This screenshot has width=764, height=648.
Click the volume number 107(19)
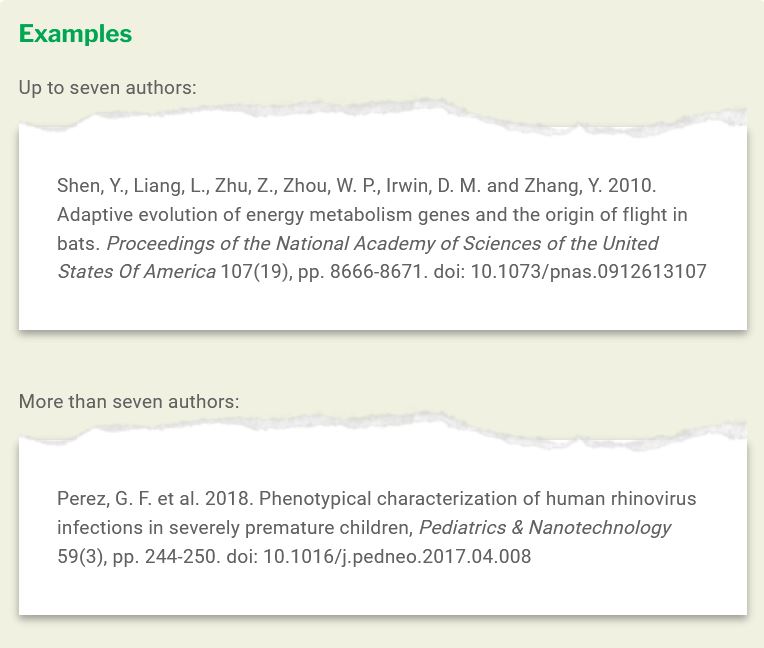point(254,272)
